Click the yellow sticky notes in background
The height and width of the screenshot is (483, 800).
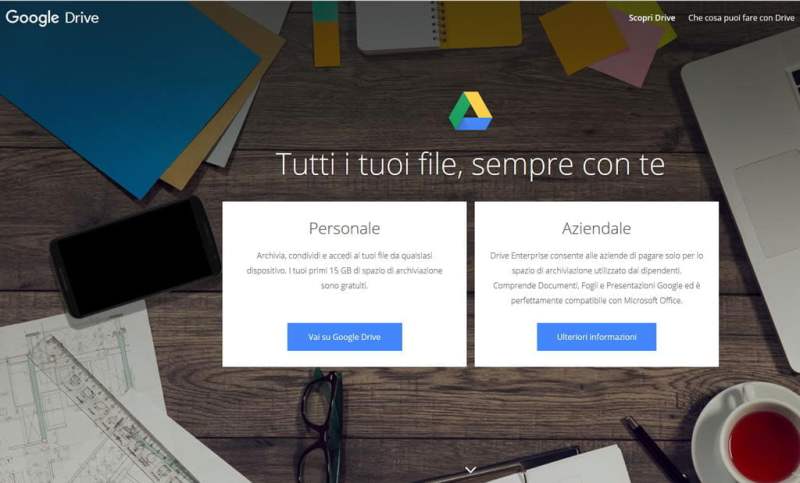[584, 38]
